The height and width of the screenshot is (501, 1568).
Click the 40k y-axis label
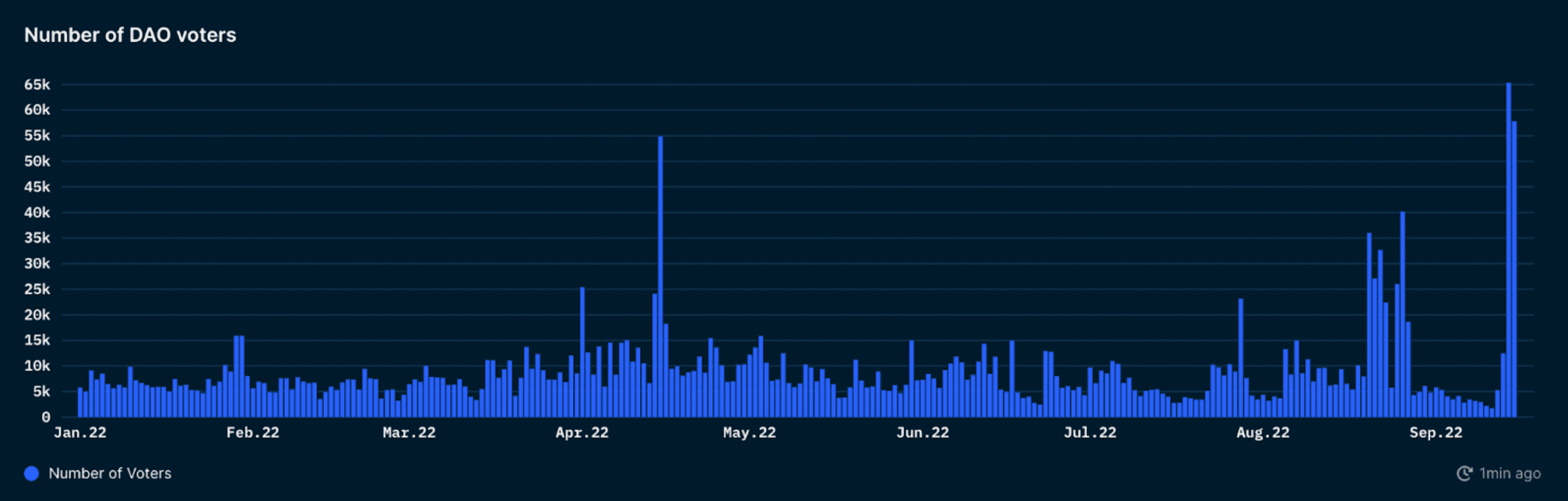37,213
